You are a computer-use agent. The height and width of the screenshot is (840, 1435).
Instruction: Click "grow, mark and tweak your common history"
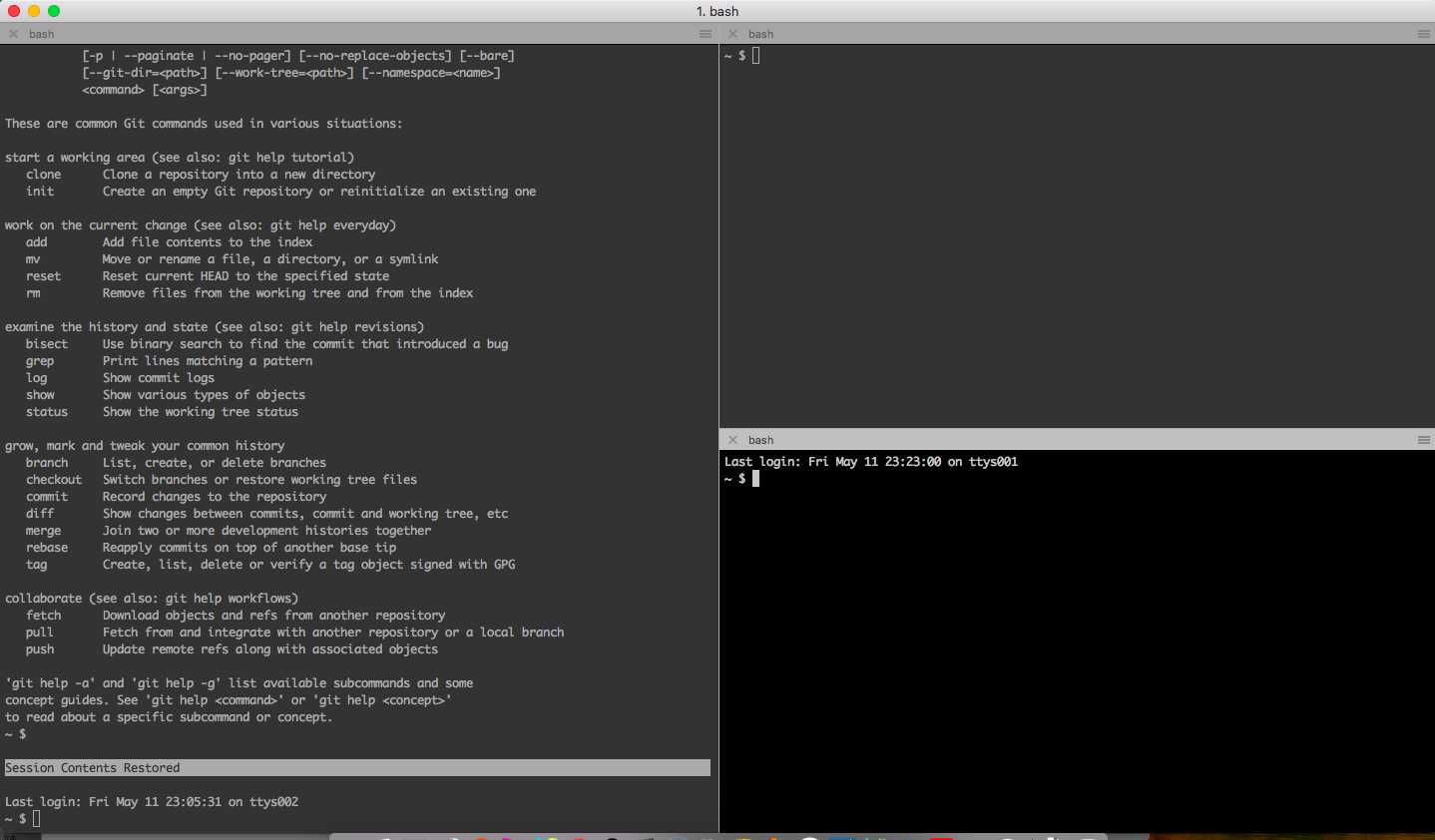145,446
